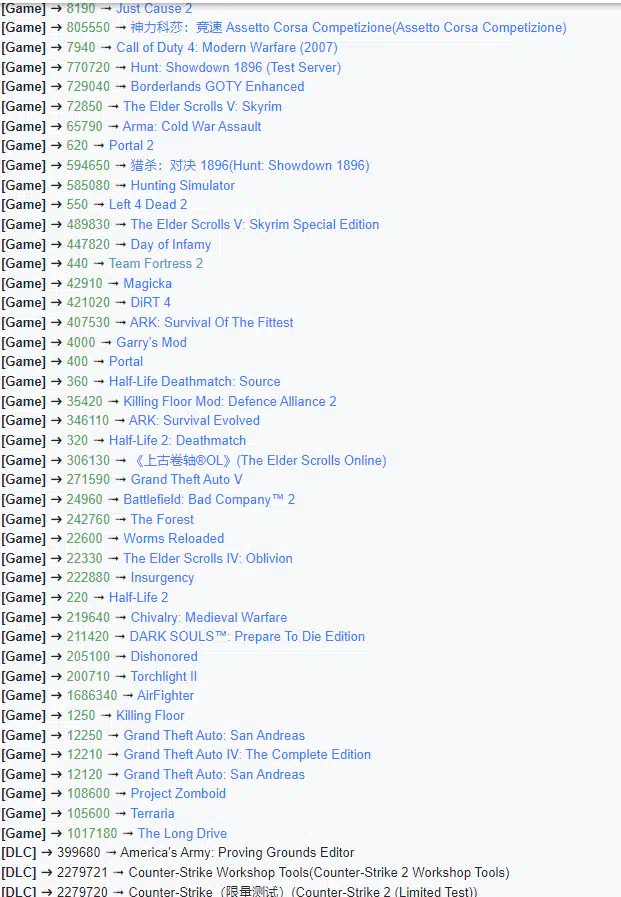
Task: Click Battlefield: Bad Company 2 link
Action: tap(209, 499)
